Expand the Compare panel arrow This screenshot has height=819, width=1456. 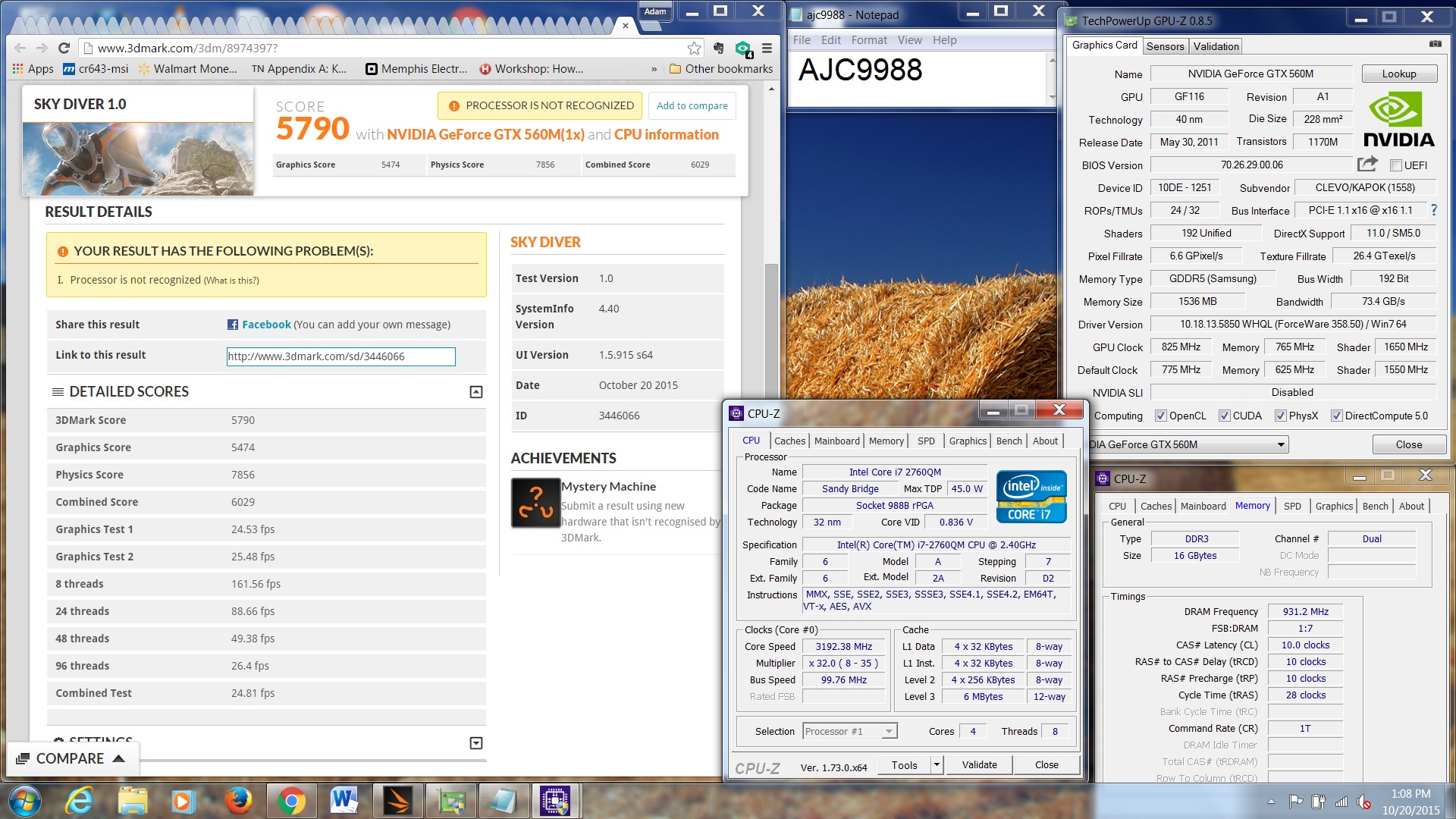pos(118,758)
